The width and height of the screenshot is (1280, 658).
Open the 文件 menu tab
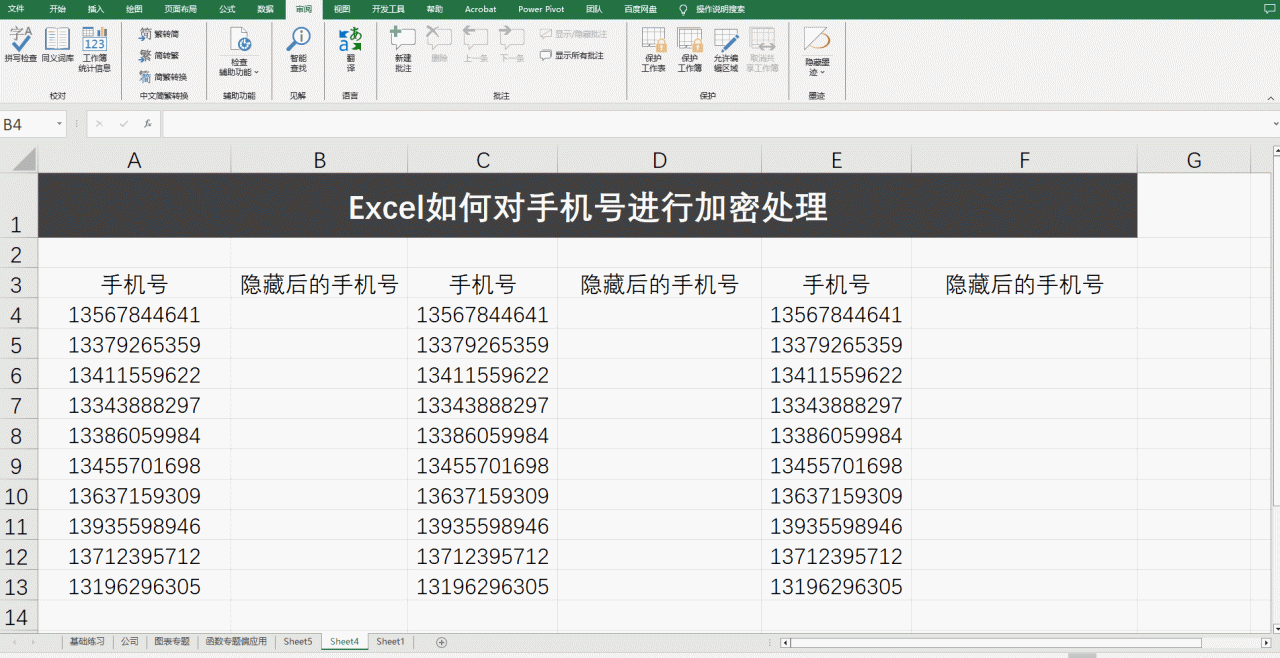click(x=16, y=9)
